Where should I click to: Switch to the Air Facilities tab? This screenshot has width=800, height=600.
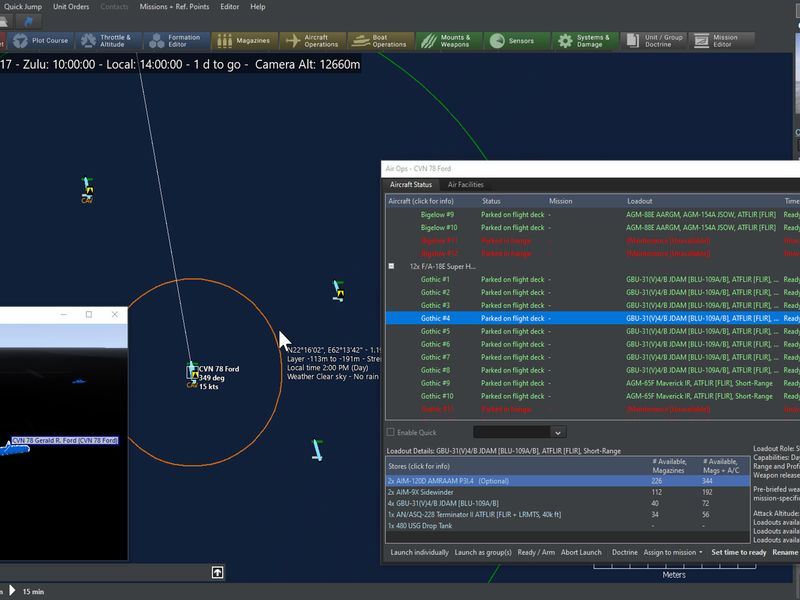[x=465, y=185]
